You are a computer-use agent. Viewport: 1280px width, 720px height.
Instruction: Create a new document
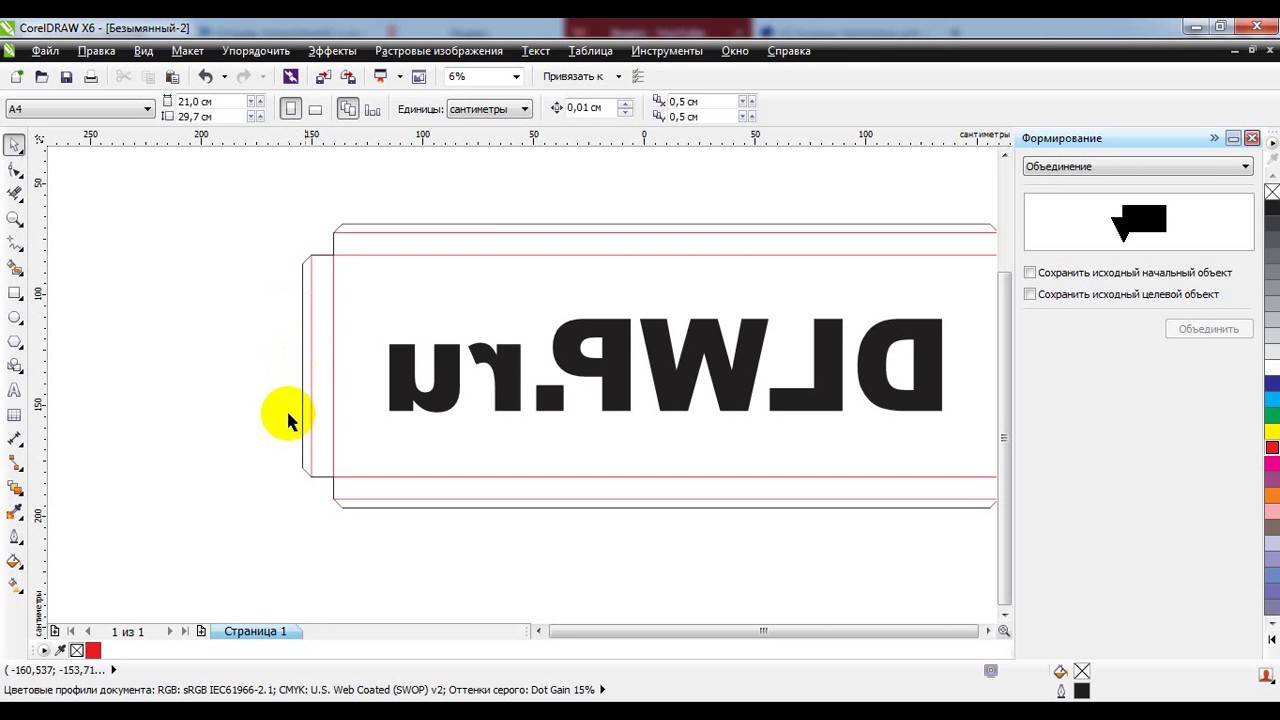[x=17, y=76]
